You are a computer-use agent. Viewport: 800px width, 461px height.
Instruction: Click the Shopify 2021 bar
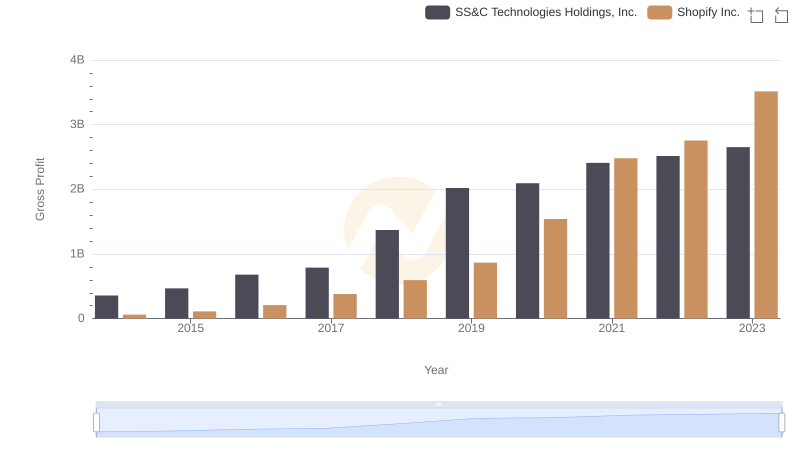pos(626,238)
